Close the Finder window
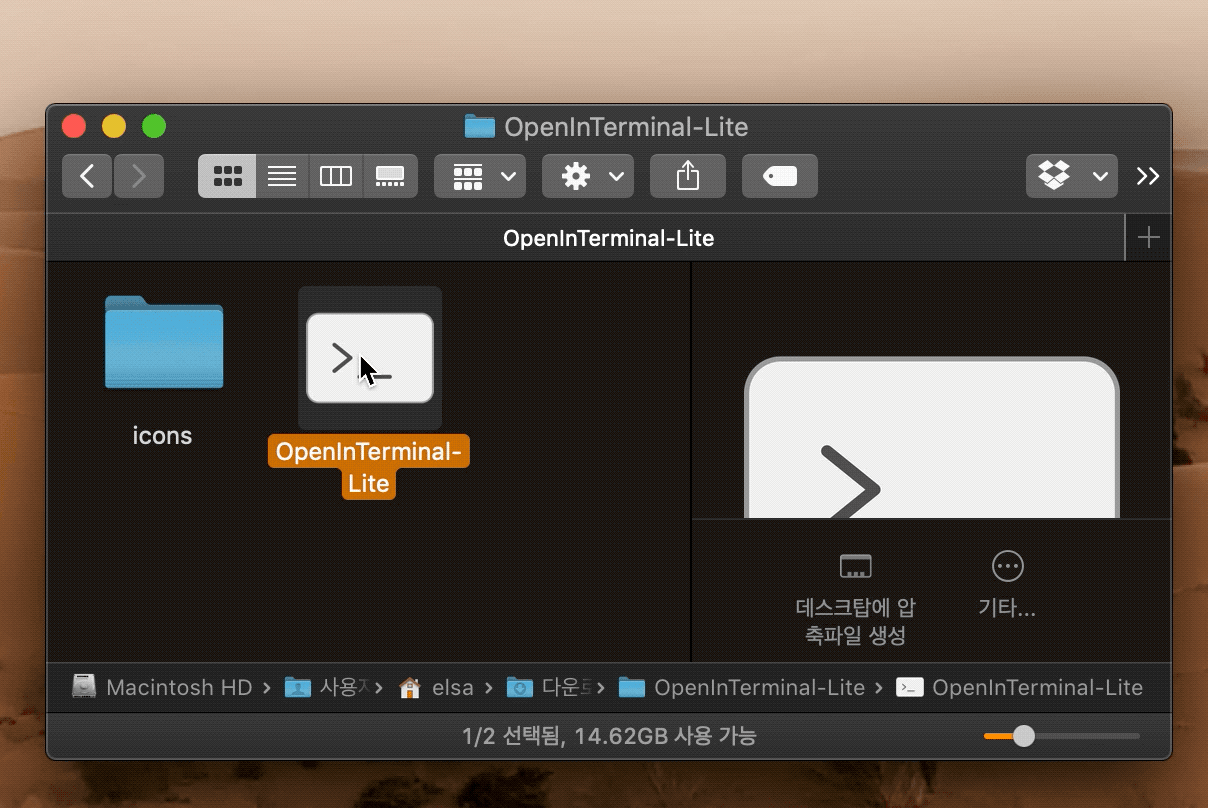Image resolution: width=1208 pixels, height=808 pixels. [x=74, y=127]
